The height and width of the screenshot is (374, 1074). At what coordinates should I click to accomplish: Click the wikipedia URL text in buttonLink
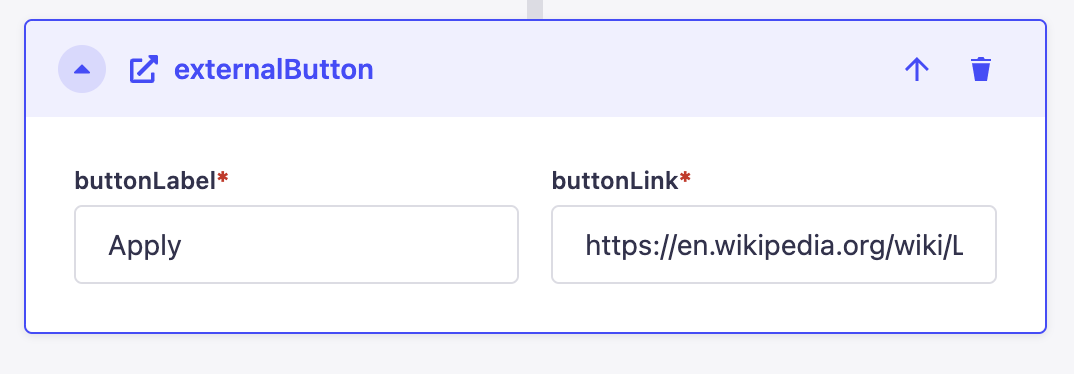coord(774,245)
